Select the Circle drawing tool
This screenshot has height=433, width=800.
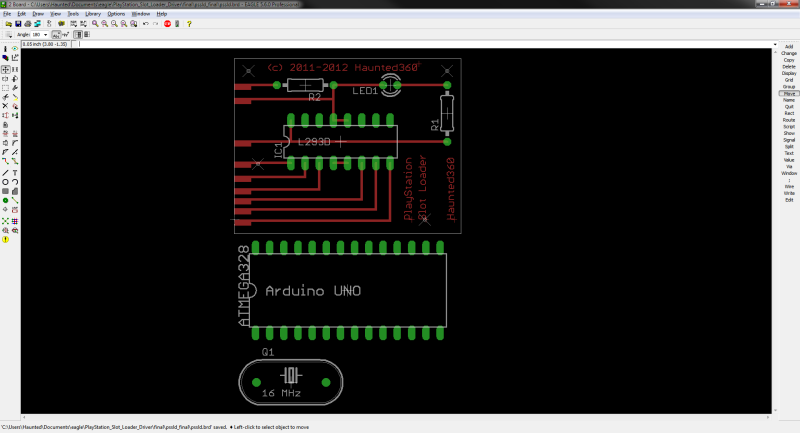6,182
